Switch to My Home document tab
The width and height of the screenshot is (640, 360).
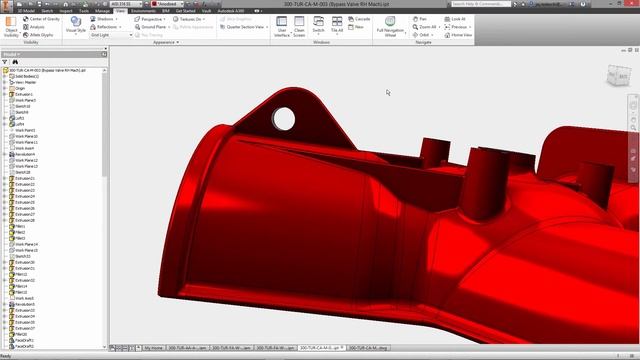(153, 348)
